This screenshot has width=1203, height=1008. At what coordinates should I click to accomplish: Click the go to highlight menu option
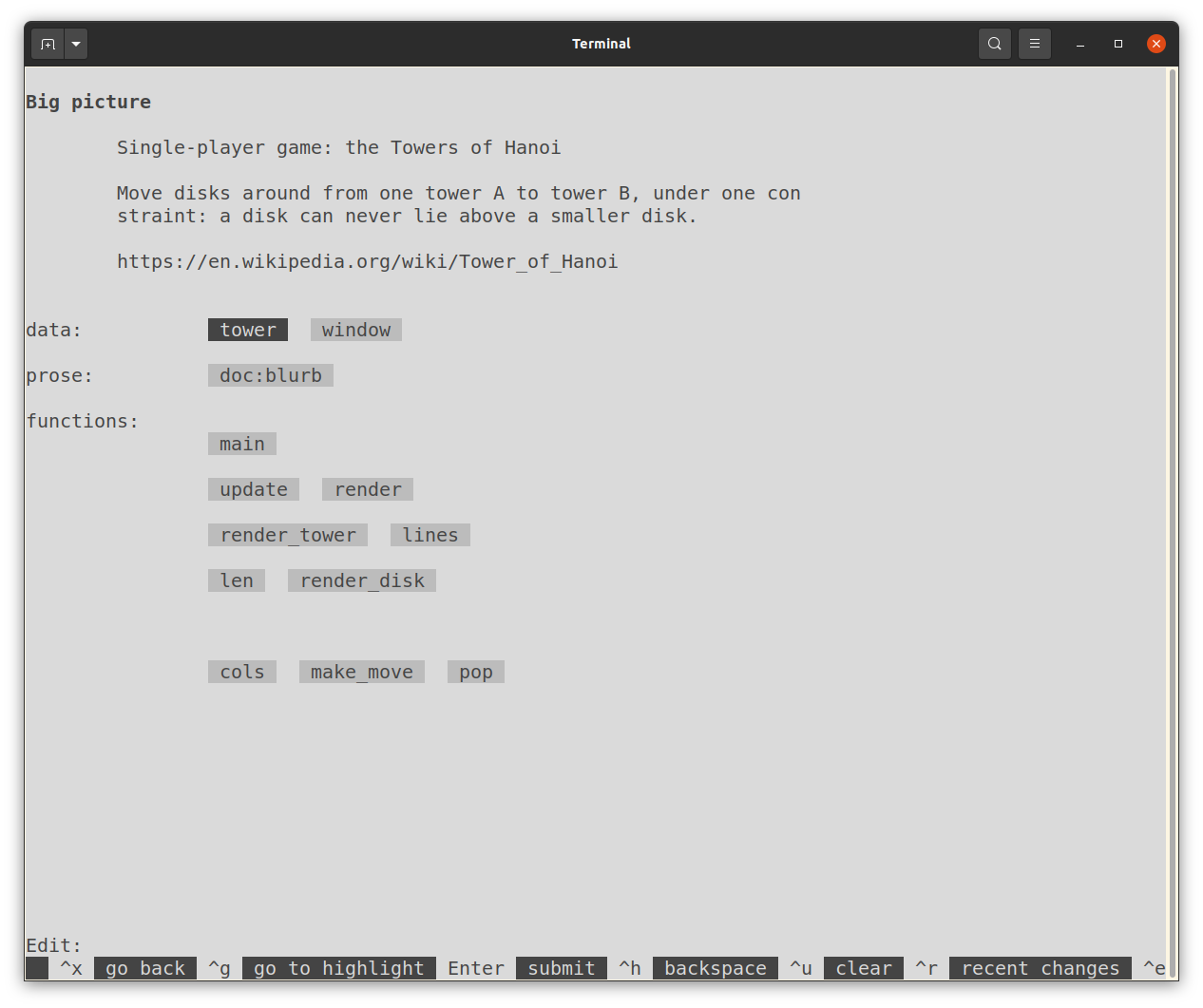pyautogui.click(x=339, y=968)
